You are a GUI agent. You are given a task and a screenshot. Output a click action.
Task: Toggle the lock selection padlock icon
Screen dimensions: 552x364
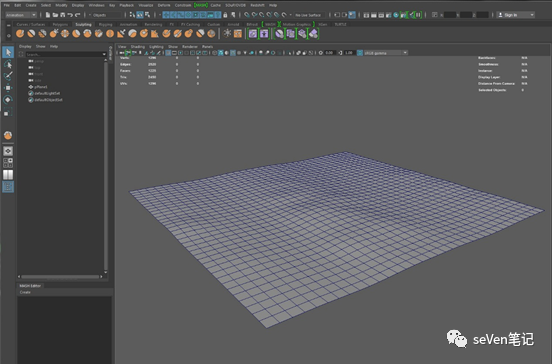pyautogui.click(x=225, y=15)
